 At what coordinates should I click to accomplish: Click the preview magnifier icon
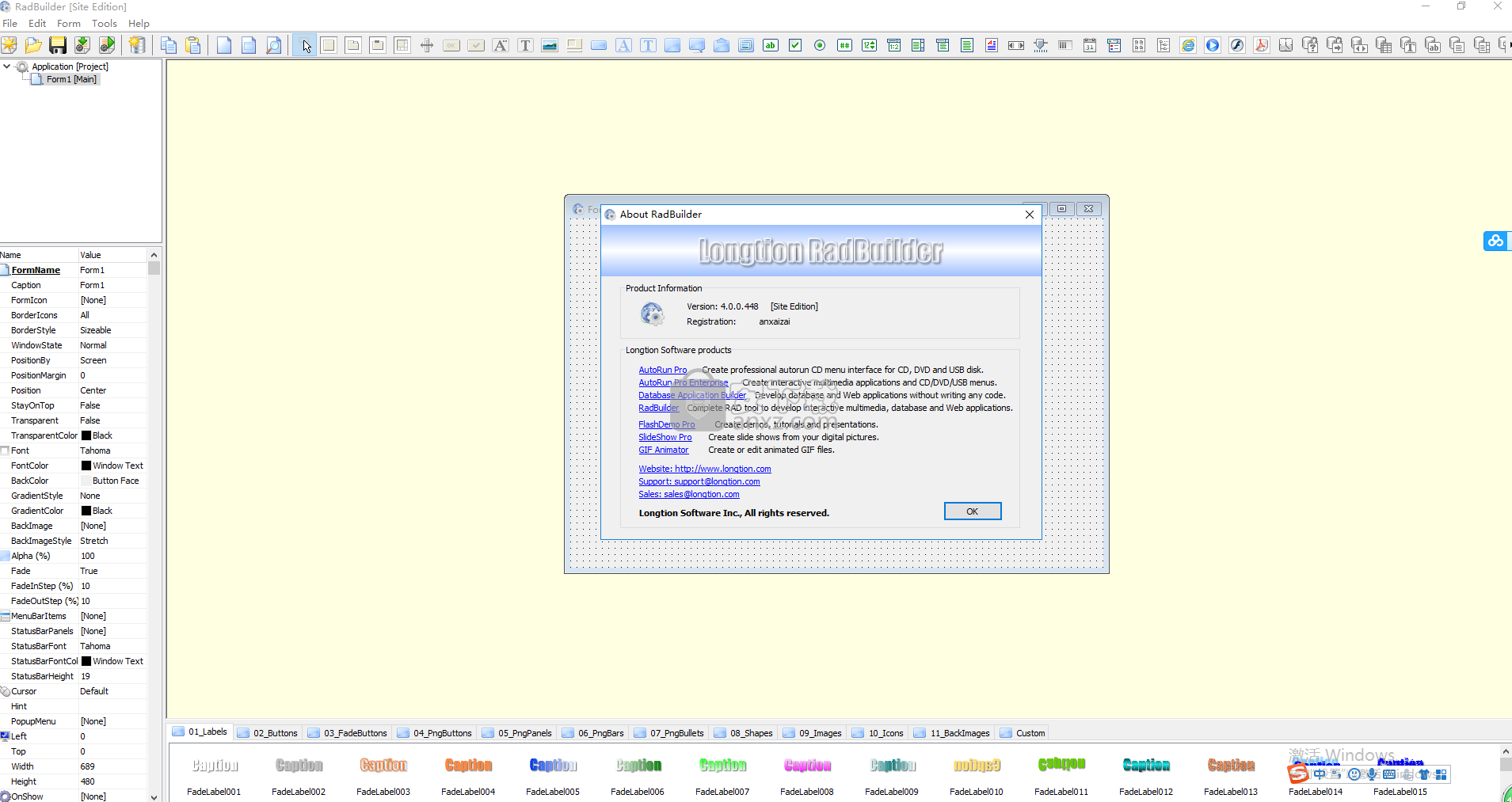[273, 45]
